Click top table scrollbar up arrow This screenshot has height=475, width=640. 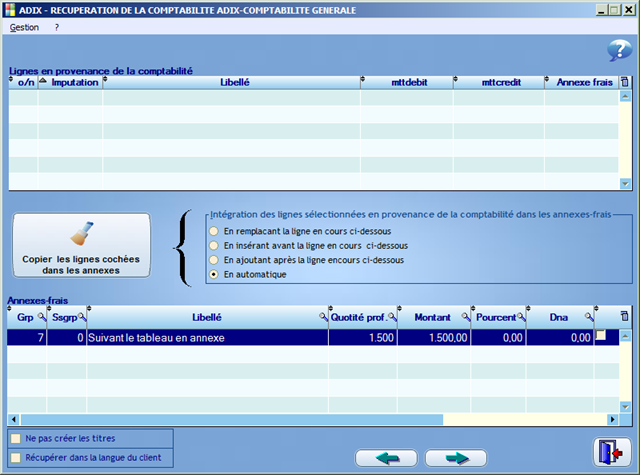point(625,96)
